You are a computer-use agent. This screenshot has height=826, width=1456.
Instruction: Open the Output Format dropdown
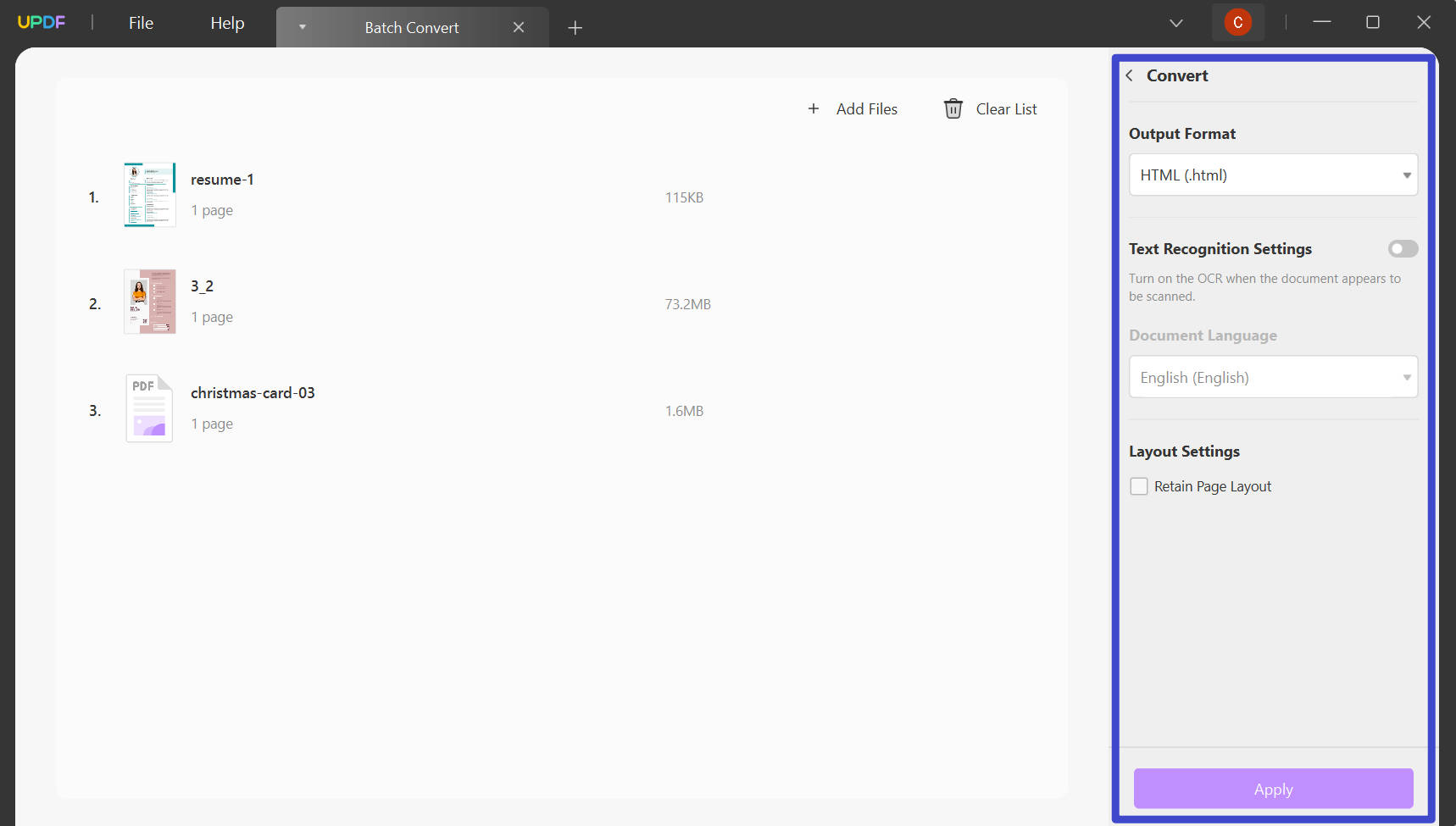(1273, 175)
